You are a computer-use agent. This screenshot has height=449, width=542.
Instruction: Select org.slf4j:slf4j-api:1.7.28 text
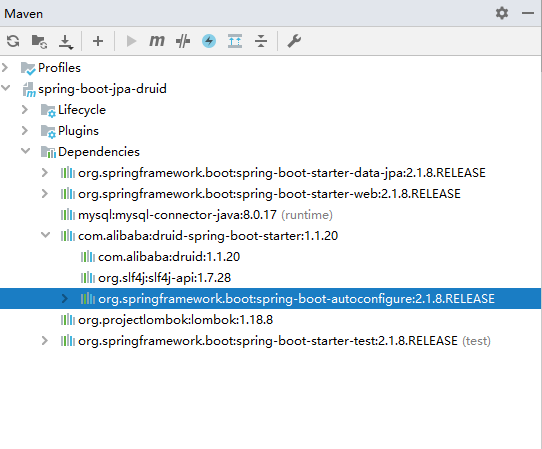click(165, 278)
